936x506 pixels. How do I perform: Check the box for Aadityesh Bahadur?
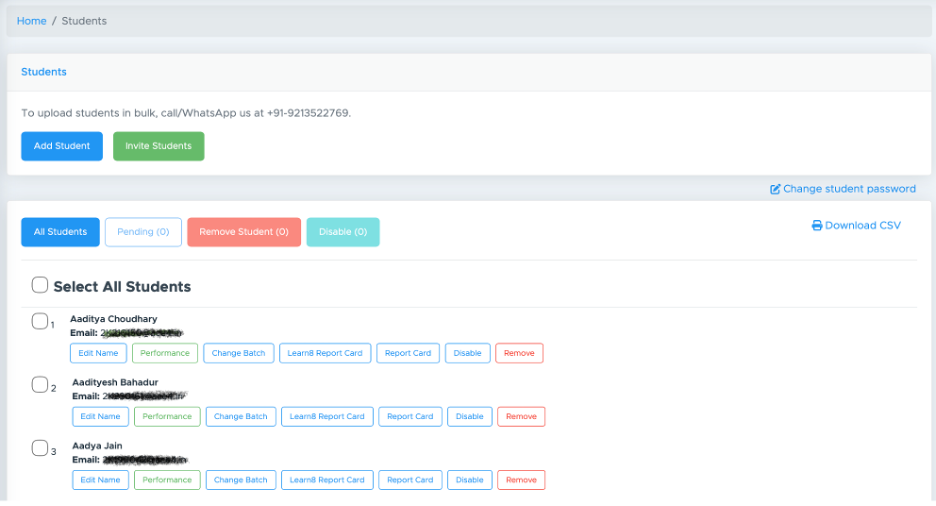pyautogui.click(x=40, y=385)
